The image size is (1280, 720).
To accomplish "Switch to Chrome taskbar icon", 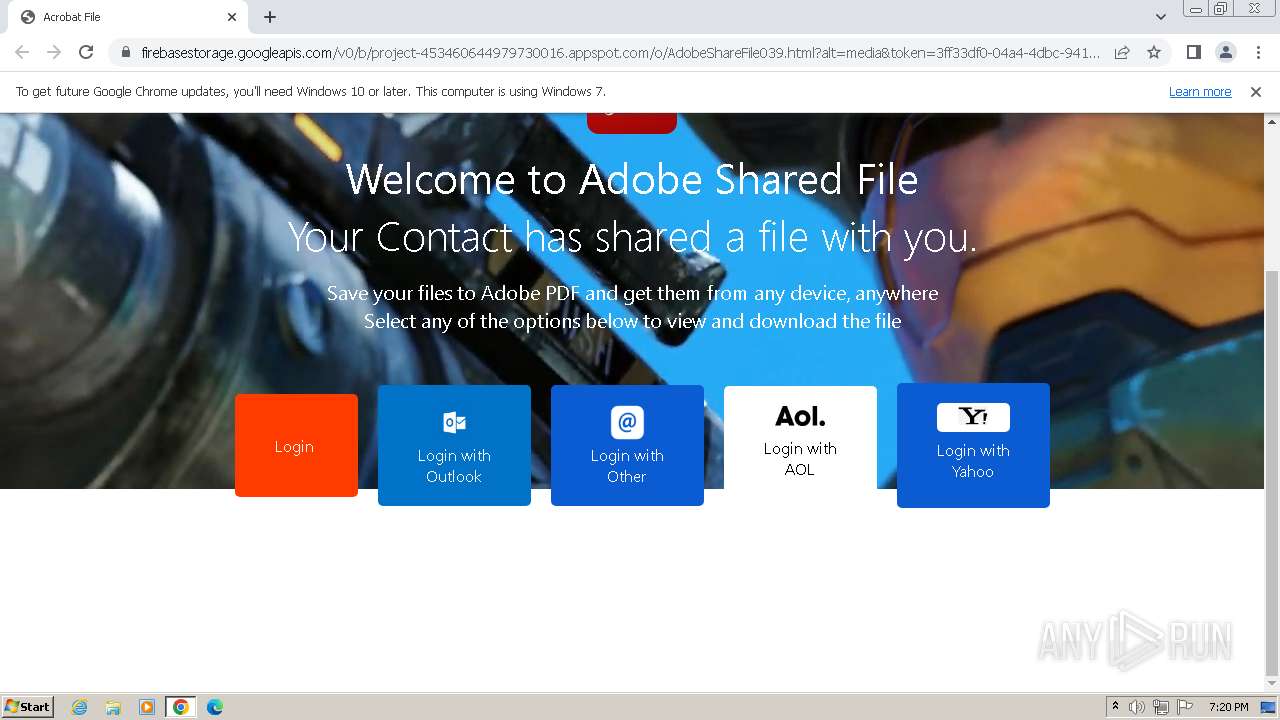I will [x=181, y=707].
